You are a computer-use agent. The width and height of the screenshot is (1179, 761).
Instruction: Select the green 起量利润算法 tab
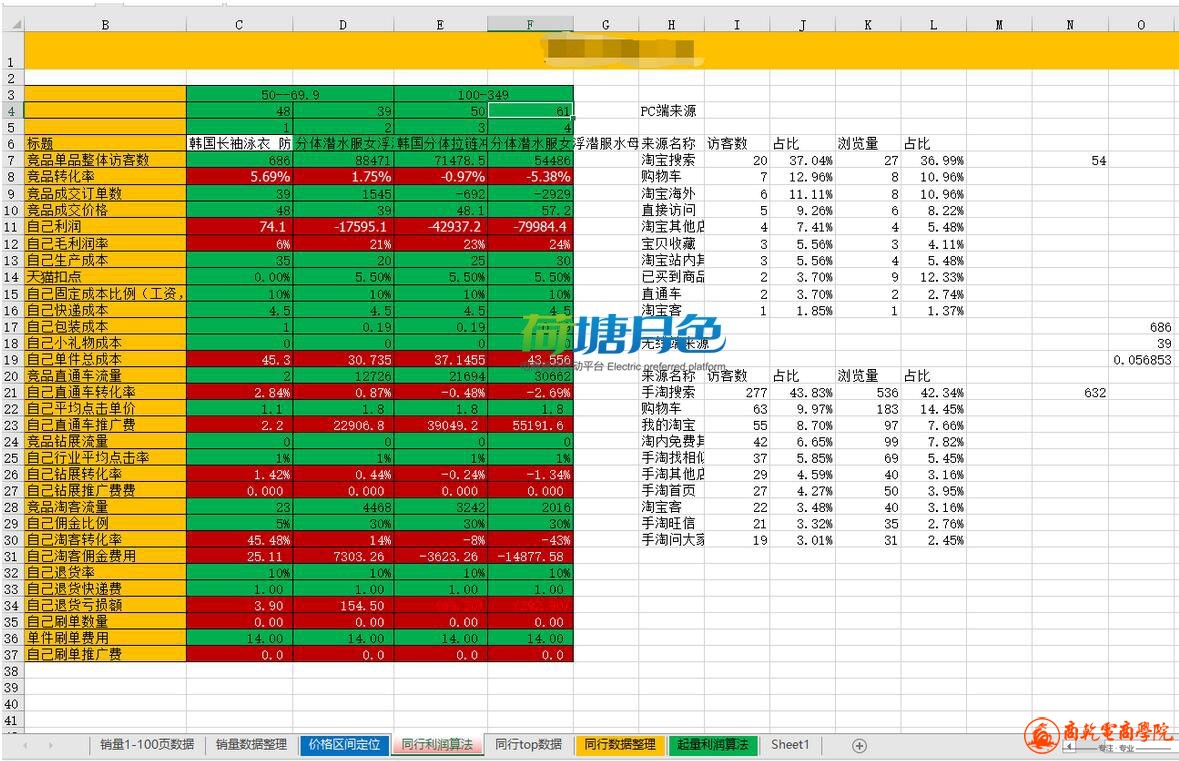[x=713, y=745]
